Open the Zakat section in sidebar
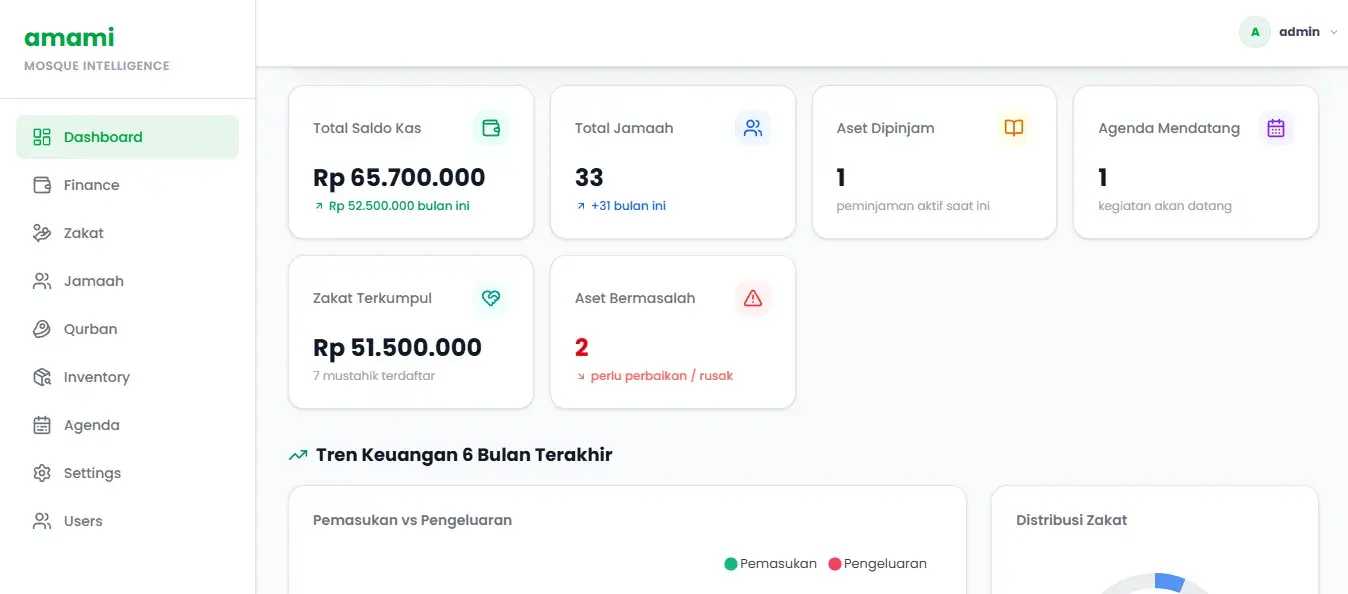 tap(127, 233)
